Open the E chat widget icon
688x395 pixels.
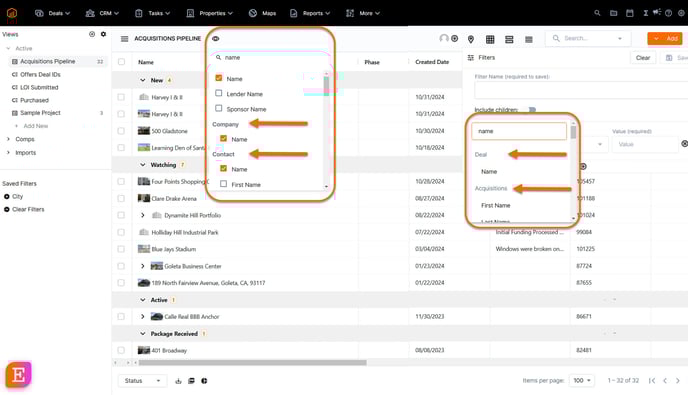point(18,375)
